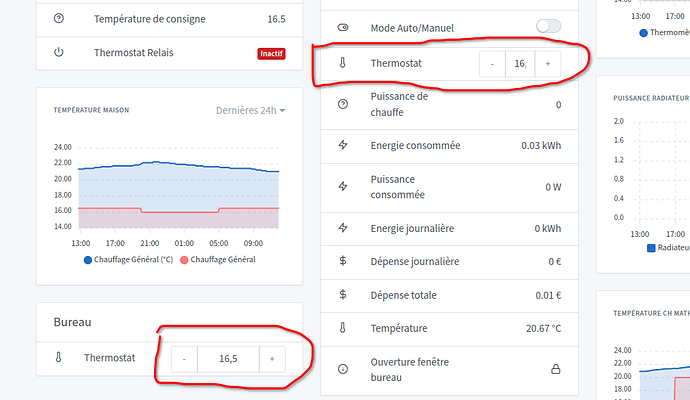Open the Dernières 24h dropdown

click(x=251, y=110)
